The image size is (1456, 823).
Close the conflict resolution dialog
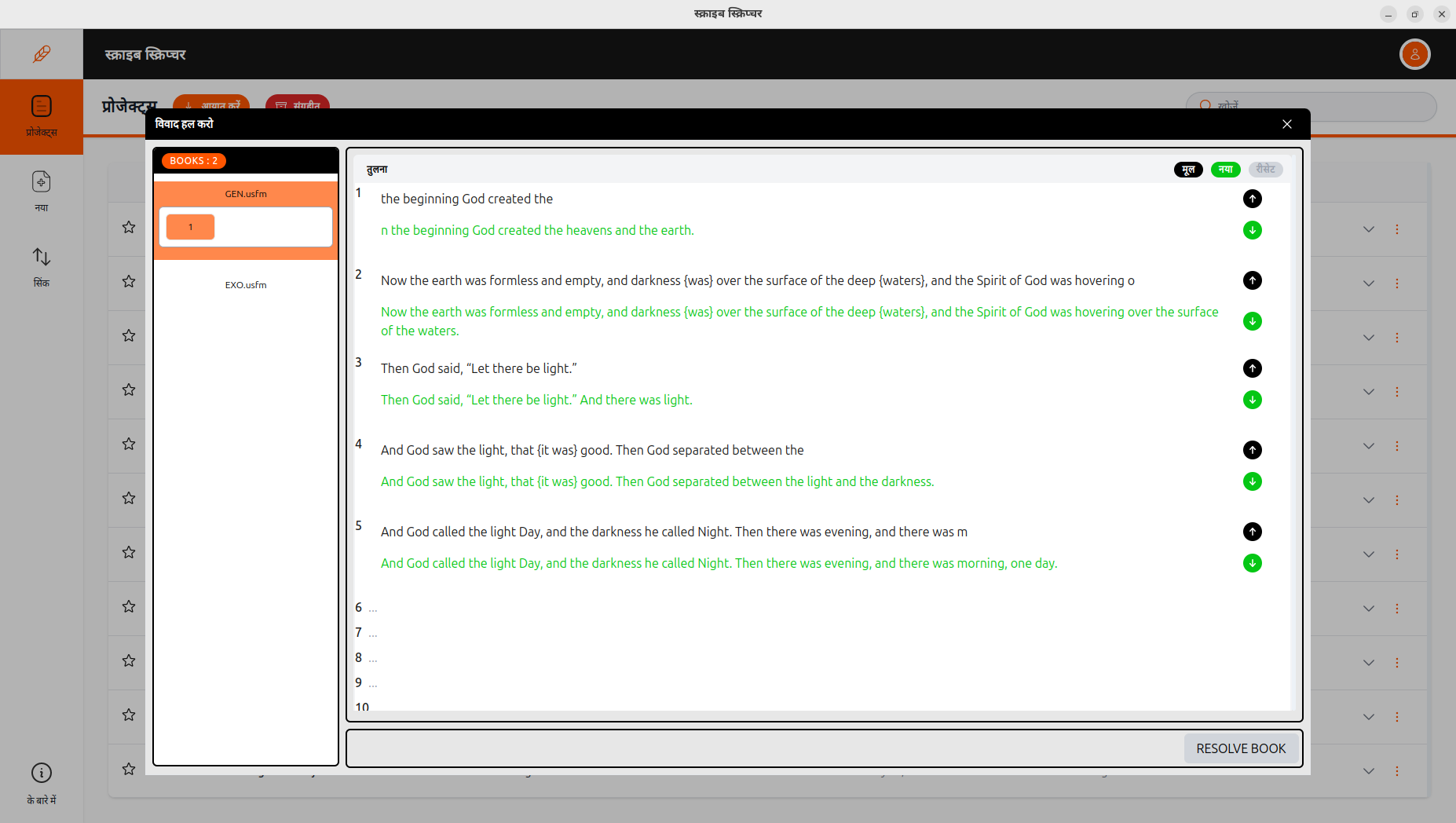click(x=1286, y=124)
